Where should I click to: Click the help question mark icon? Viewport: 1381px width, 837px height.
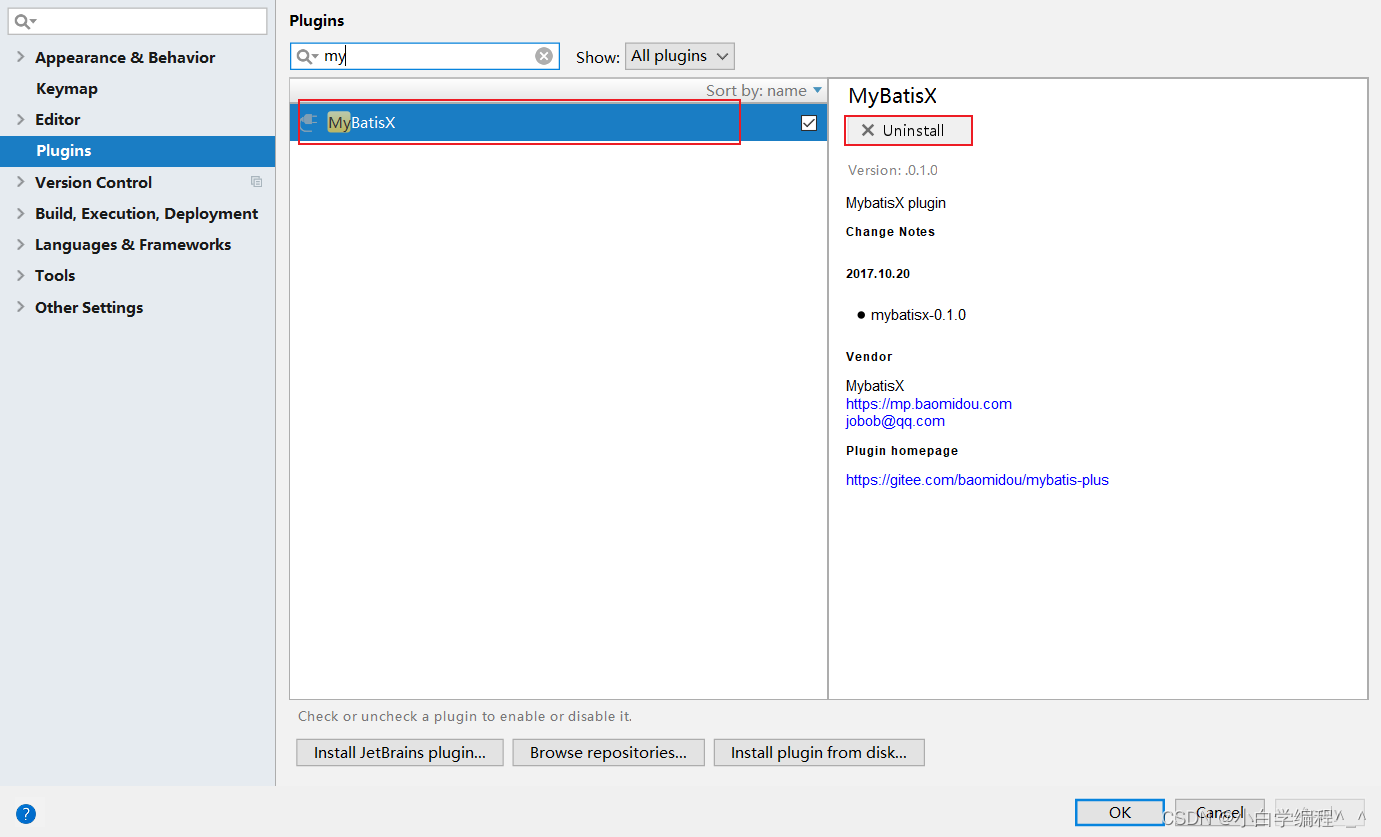pos(26,813)
